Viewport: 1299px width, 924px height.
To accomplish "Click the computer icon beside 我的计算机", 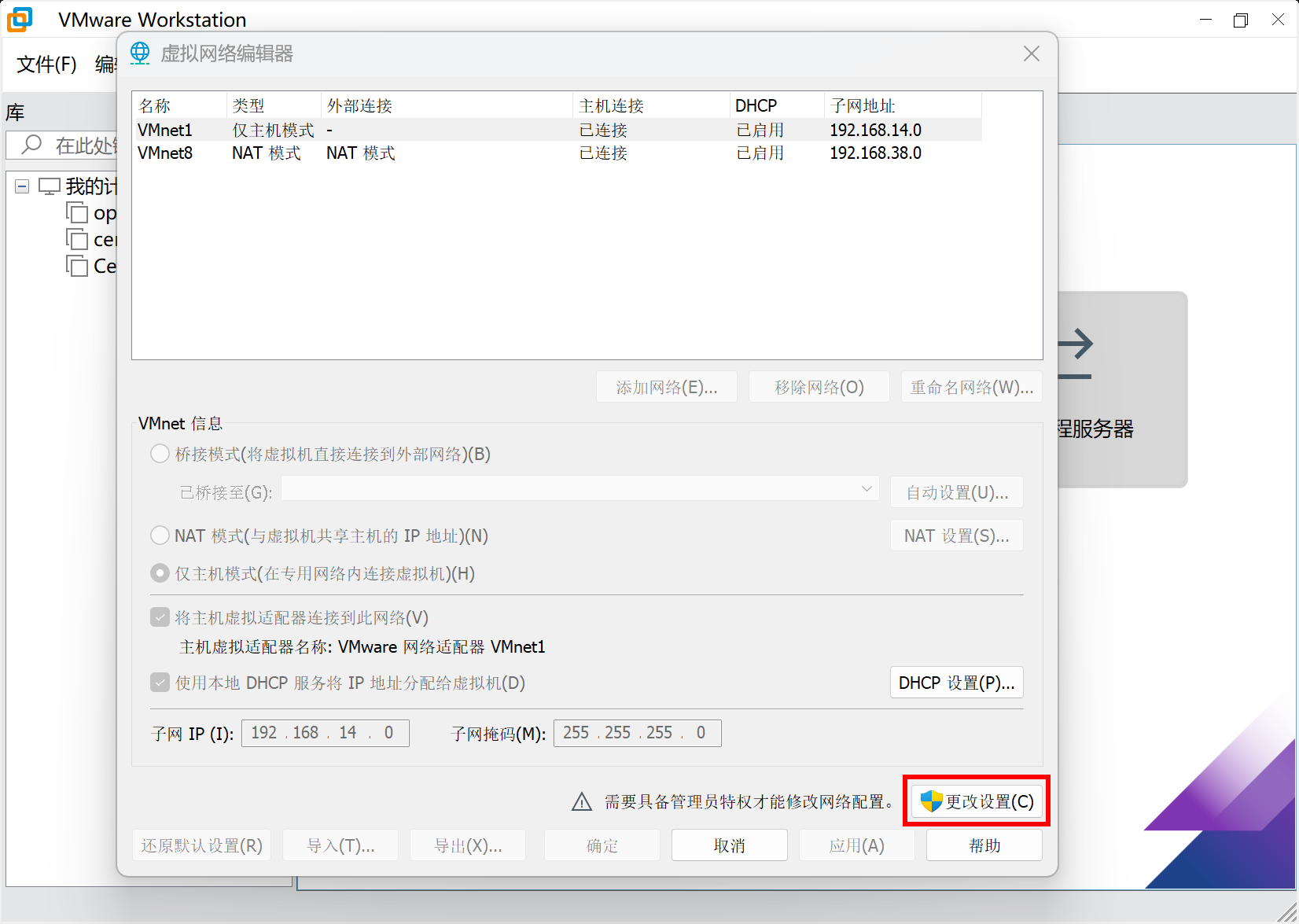I will coord(50,186).
